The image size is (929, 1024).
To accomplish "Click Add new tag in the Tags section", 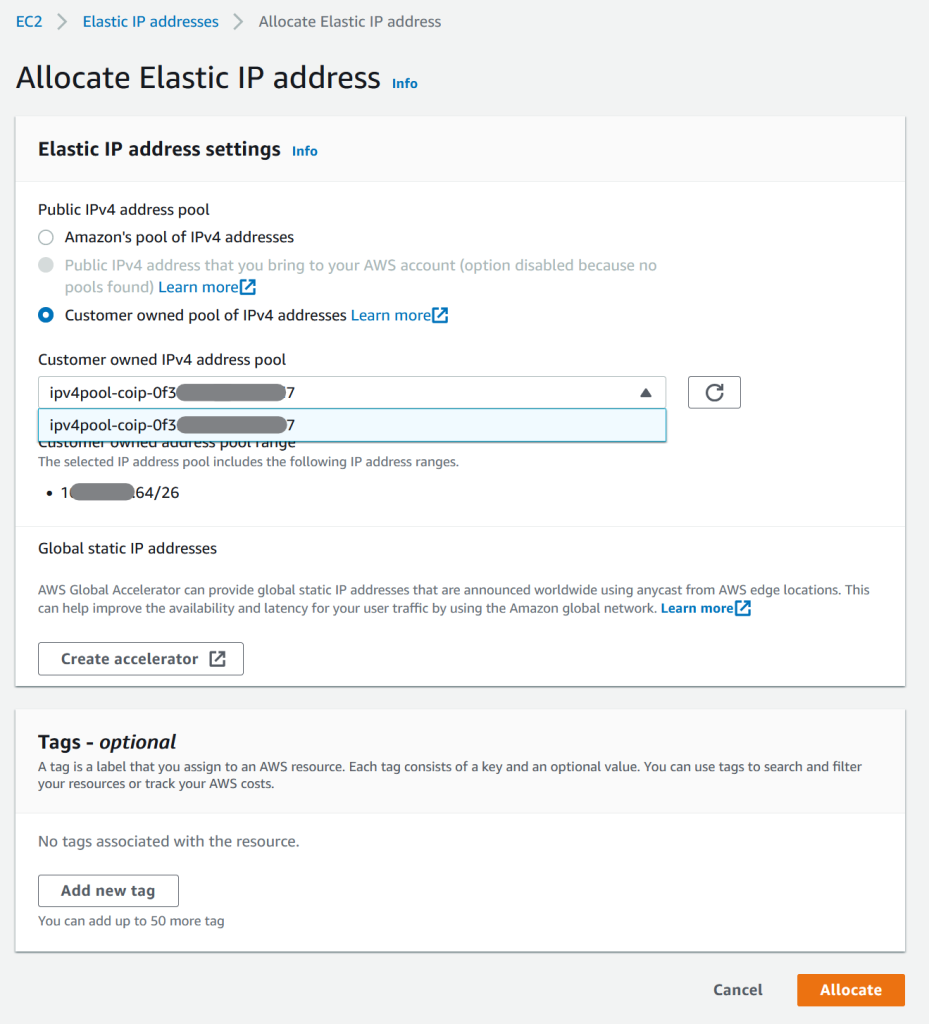I will tap(108, 890).
